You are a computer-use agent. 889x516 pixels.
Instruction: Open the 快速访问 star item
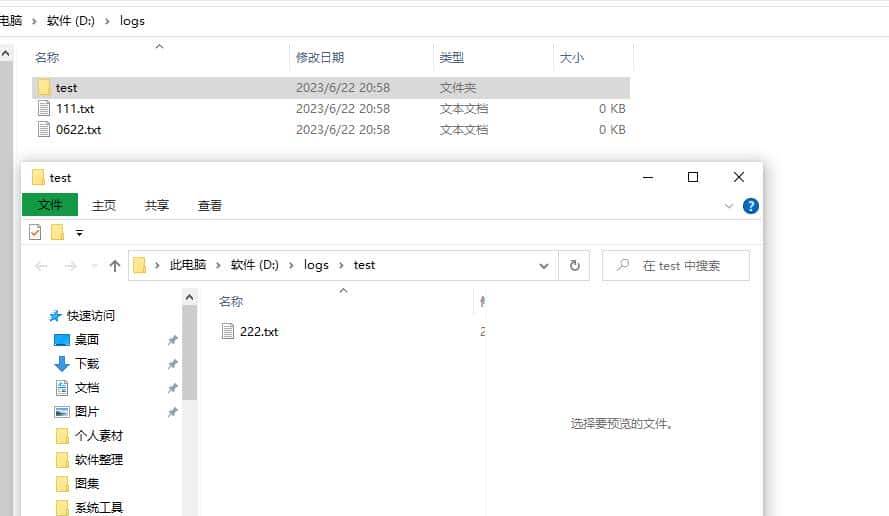pos(82,316)
